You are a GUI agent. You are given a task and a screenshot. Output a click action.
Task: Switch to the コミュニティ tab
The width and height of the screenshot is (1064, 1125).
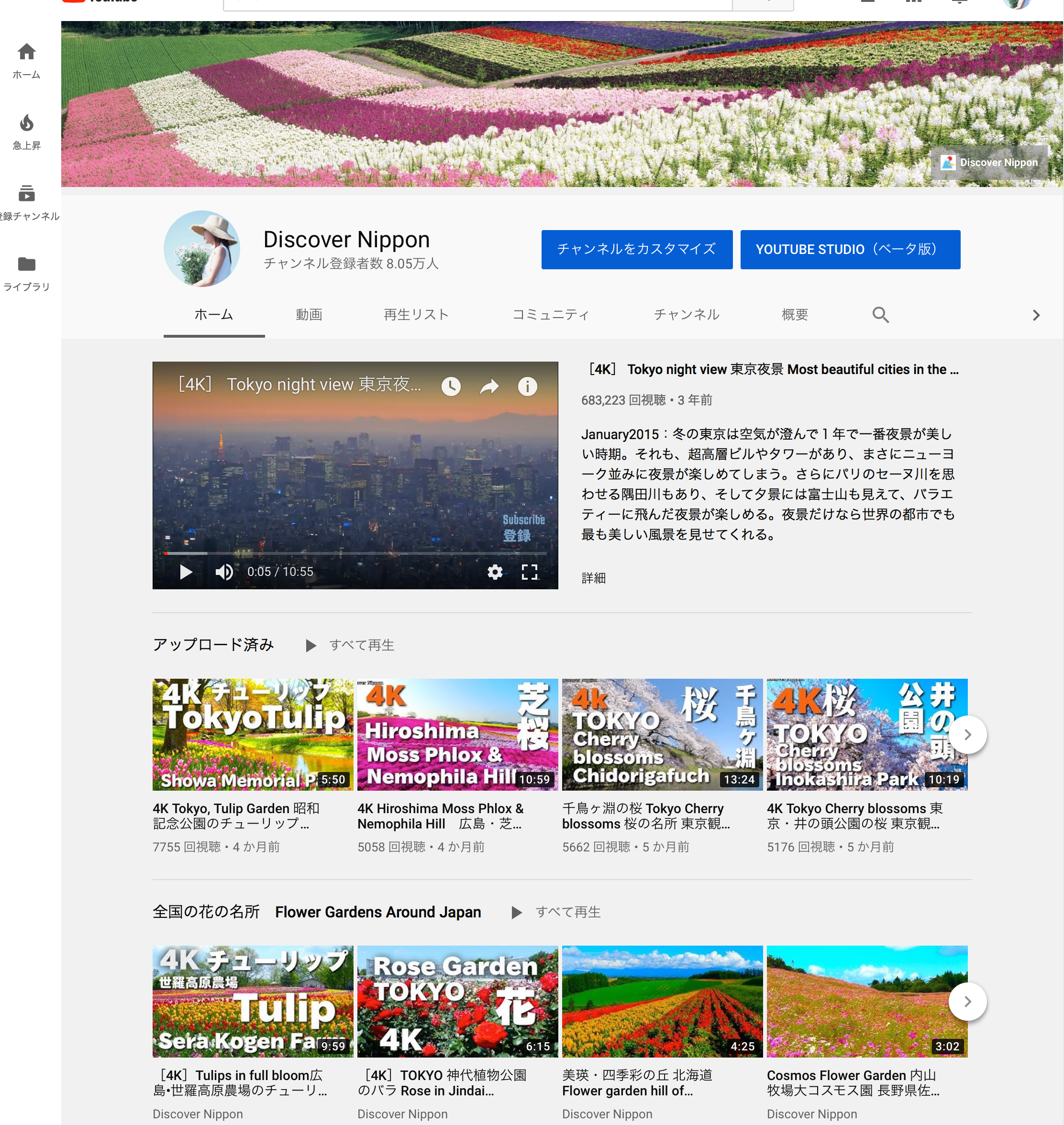tap(551, 315)
